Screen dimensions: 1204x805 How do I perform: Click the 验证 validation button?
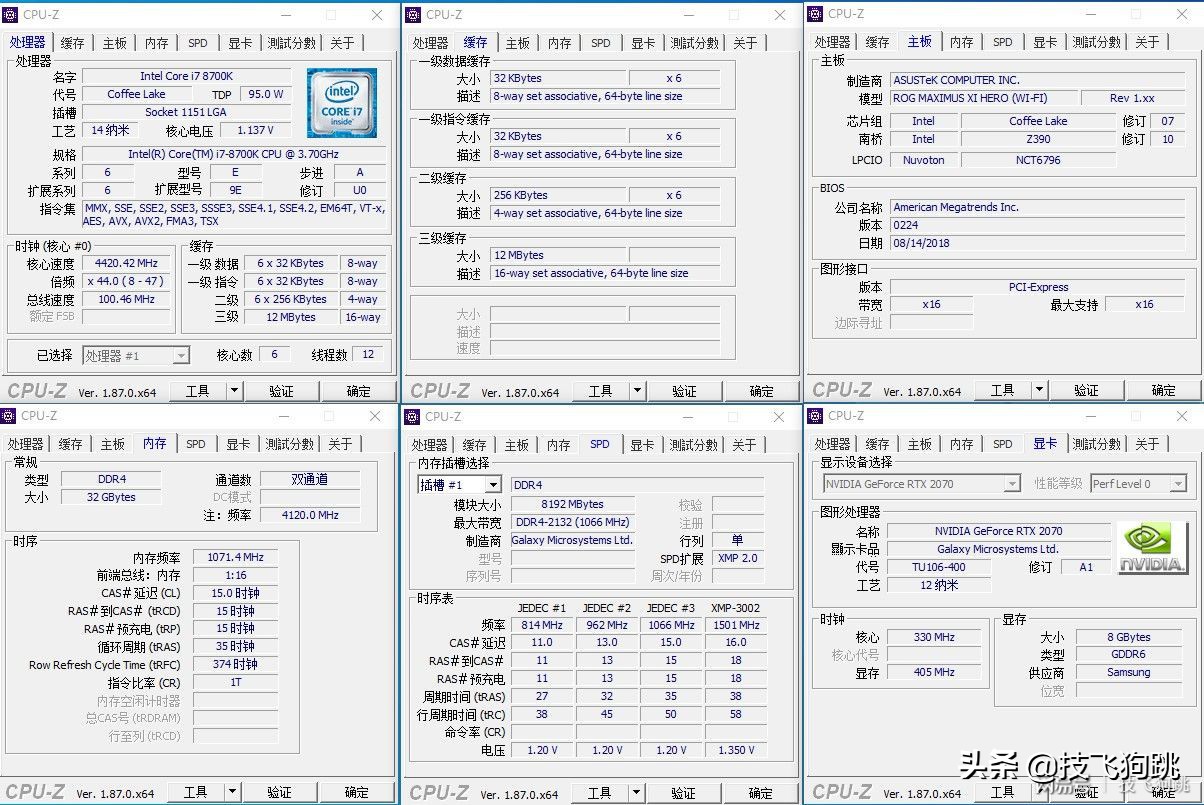[281, 391]
